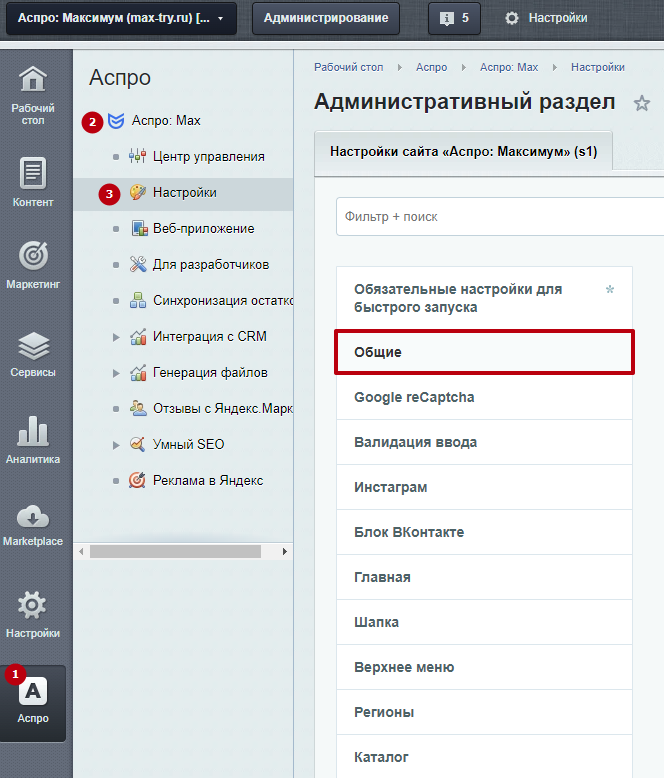Go to Настройки breadcrumb link
The height and width of the screenshot is (778, 664).
pos(598,67)
